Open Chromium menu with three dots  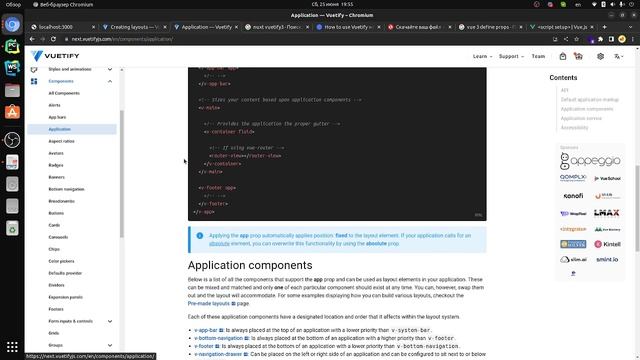(x=632, y=39)
